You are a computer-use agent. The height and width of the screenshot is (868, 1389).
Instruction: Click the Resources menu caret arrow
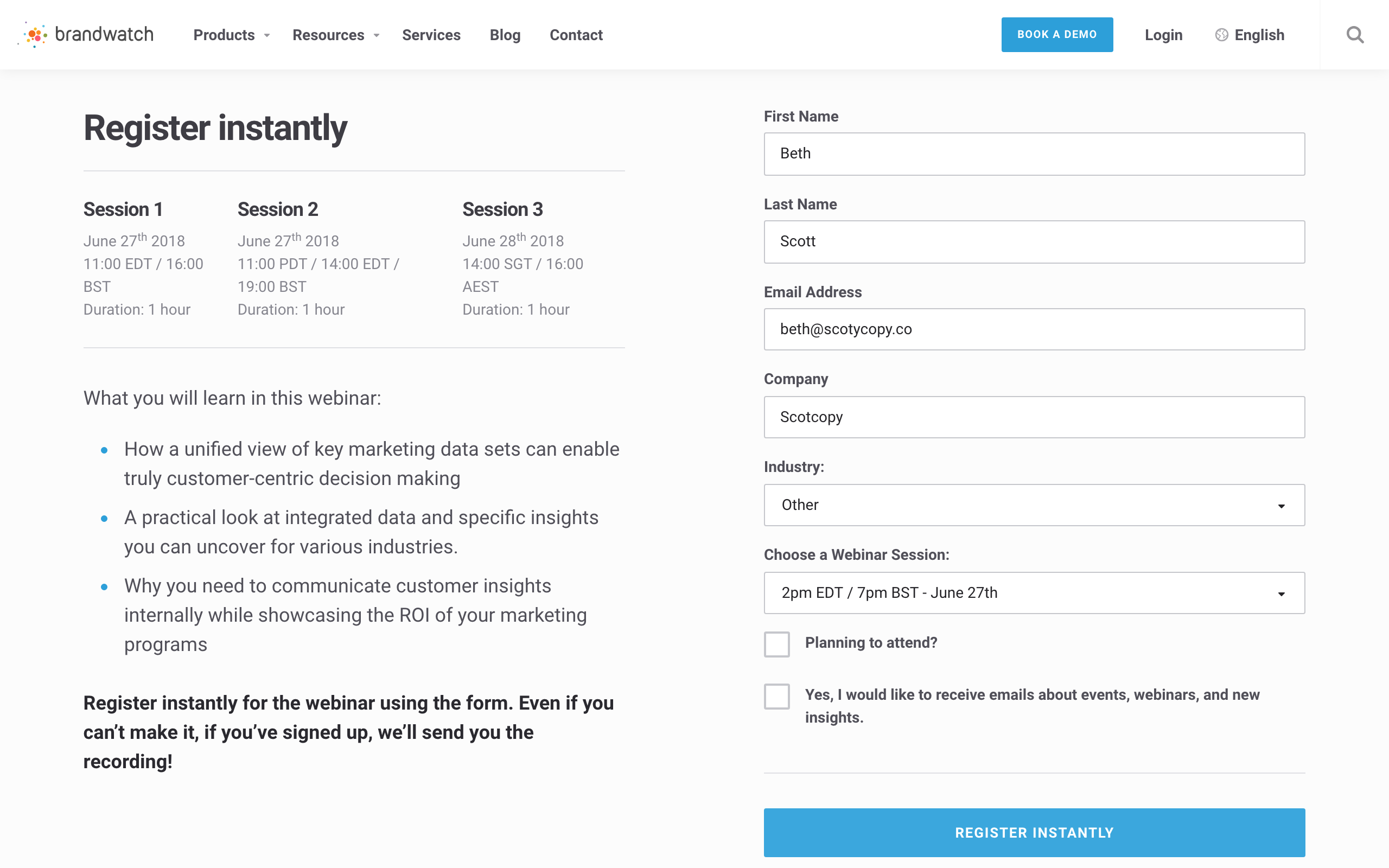point(377,36)
